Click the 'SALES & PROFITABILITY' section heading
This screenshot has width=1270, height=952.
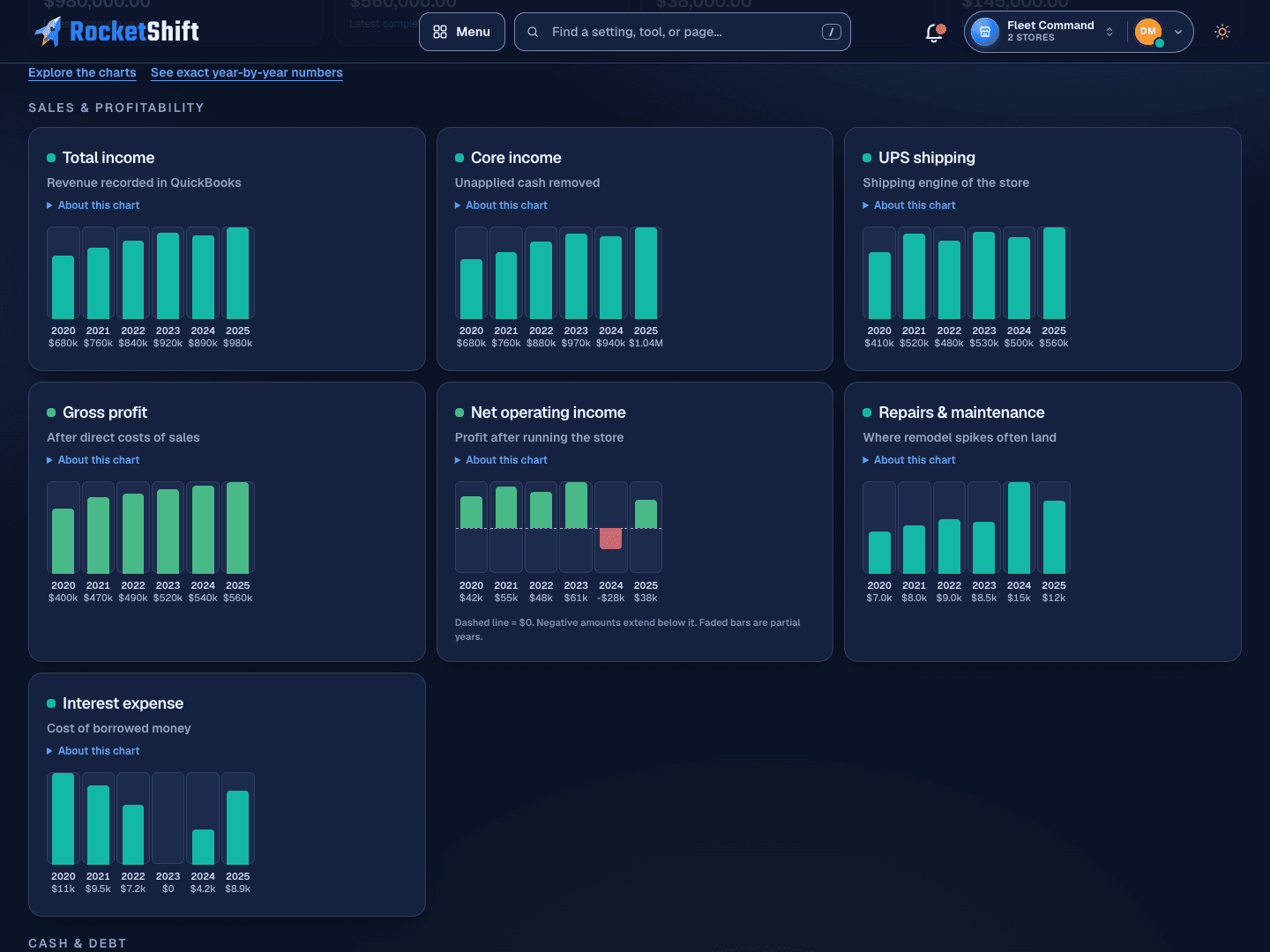[x=116, y=108]
